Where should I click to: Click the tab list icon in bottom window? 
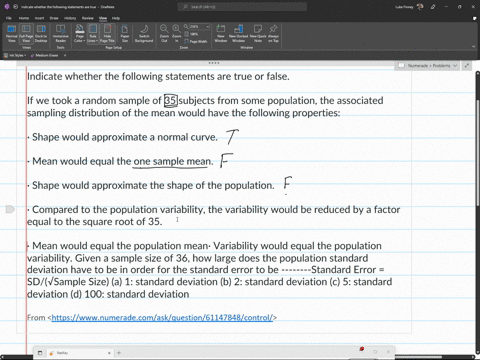tap(40, 353)
